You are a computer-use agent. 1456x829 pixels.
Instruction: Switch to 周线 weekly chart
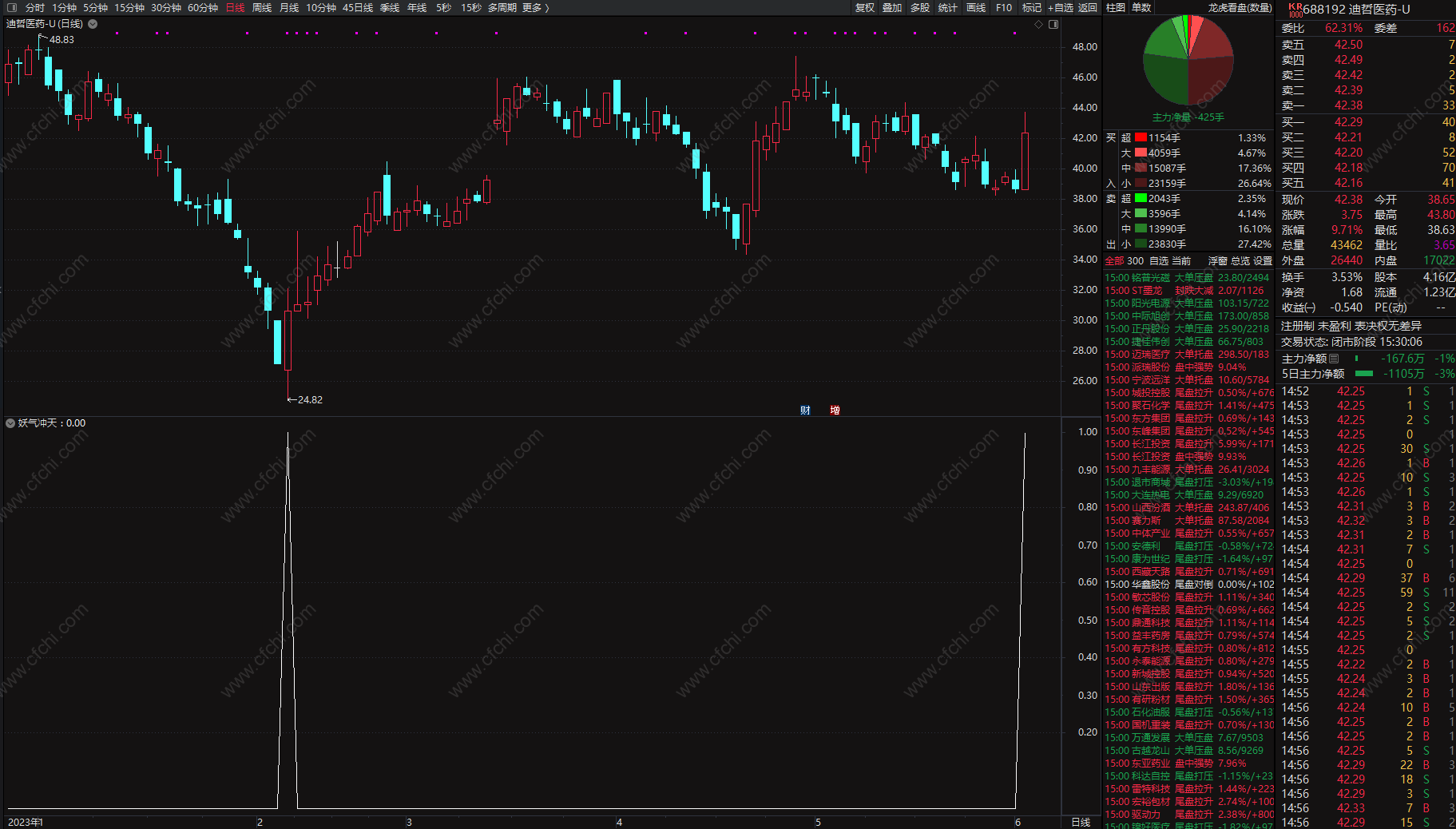[262, 7]
